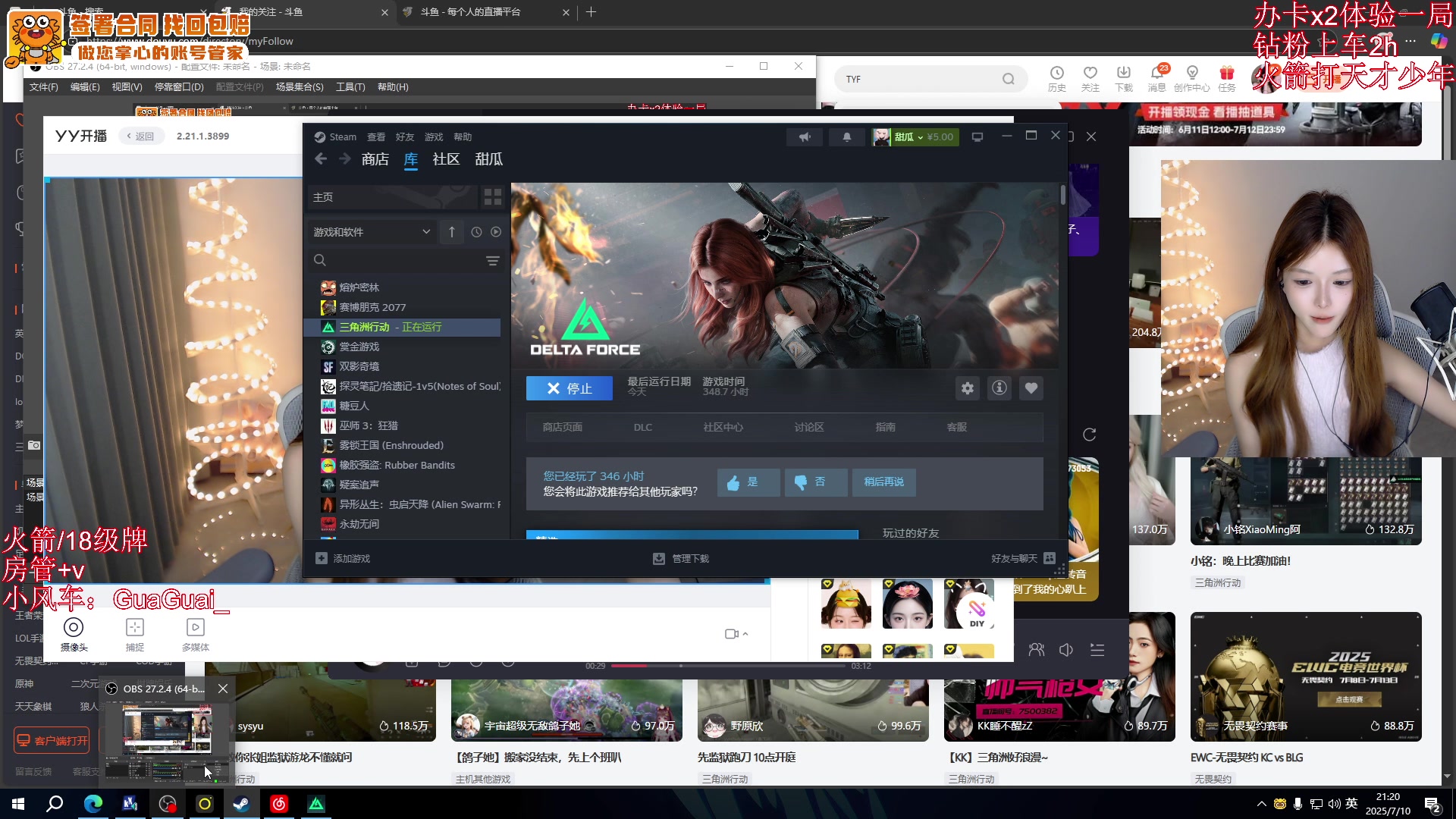Screen dimensions: 1456x819
Task: Open the Windows Start menu
Action: 18,804
